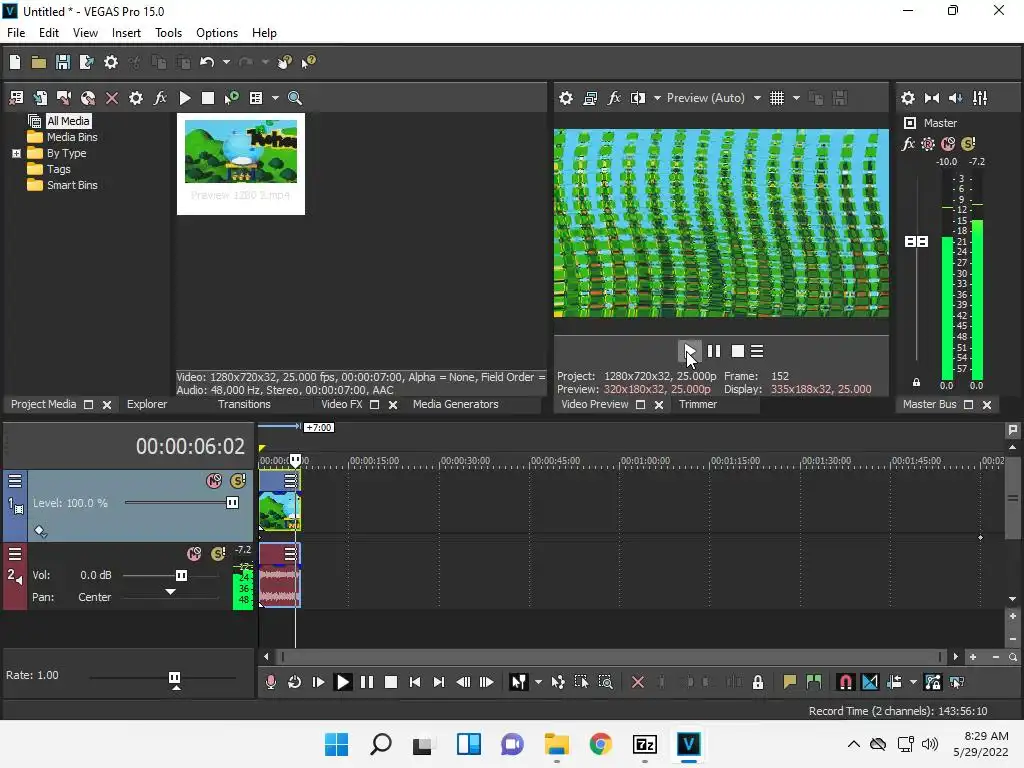Toggle Dim Output speaker icon
The width and height of the screenshot is (1024, 768).
[x=955, y=98]
